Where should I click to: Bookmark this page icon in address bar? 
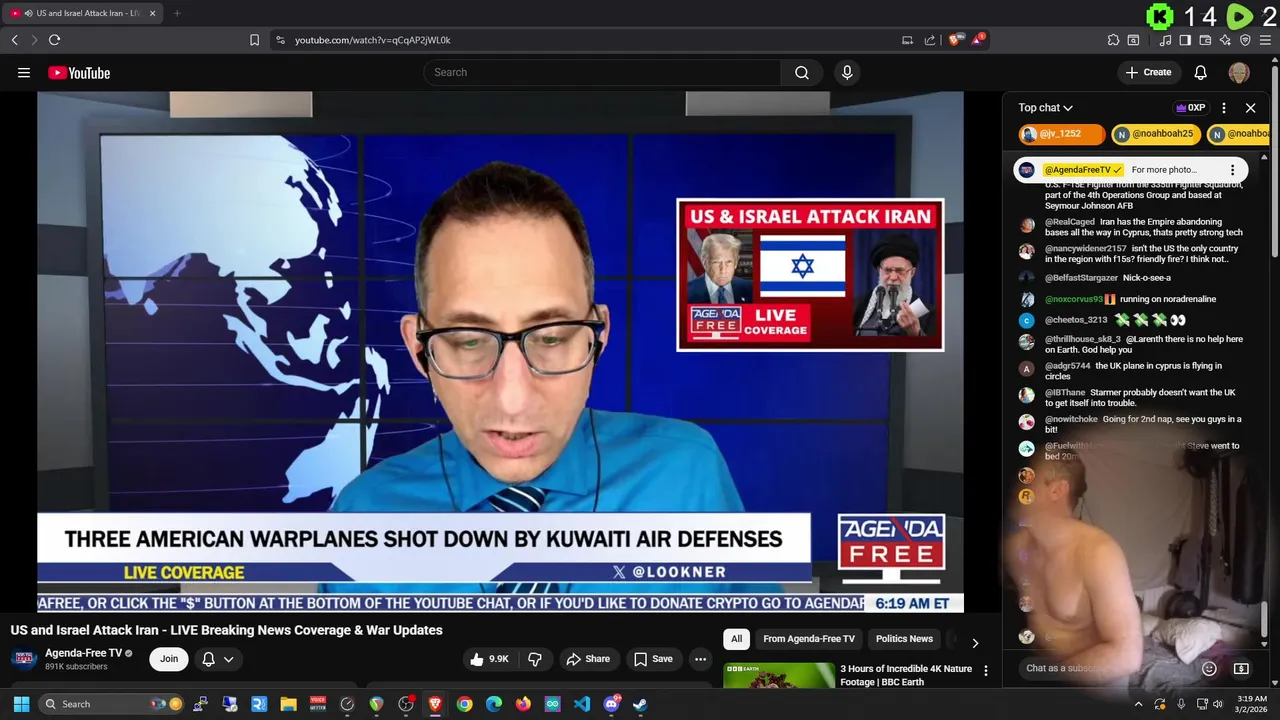point(254,40)
